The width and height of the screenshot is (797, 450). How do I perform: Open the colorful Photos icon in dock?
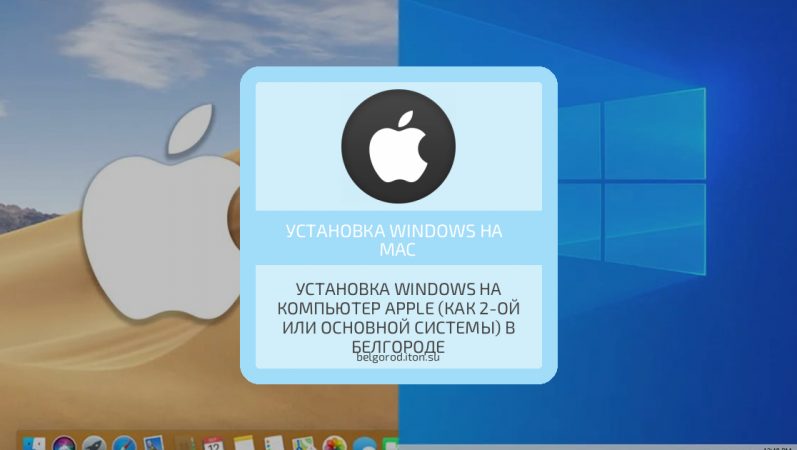[x=334, y=443]
